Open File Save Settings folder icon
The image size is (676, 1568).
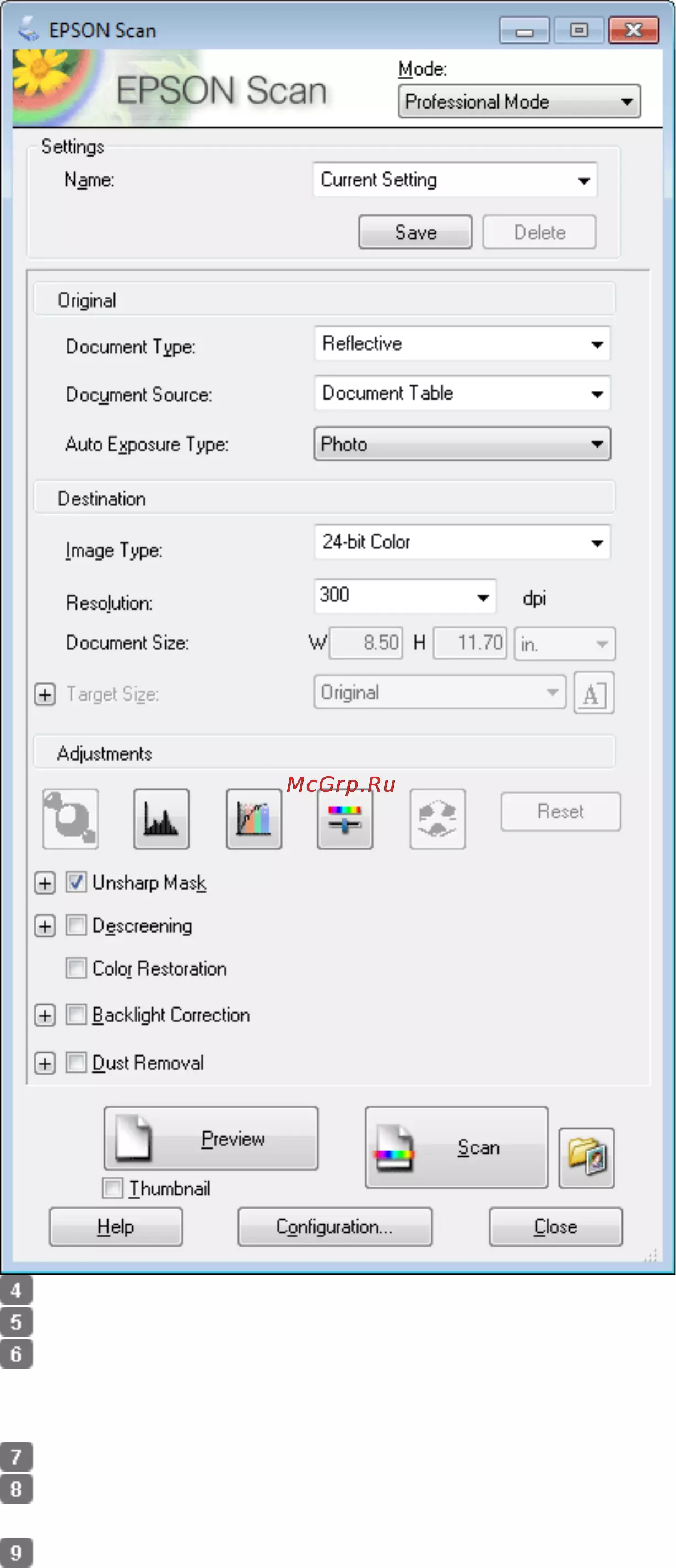click(x=587, y=1158)
